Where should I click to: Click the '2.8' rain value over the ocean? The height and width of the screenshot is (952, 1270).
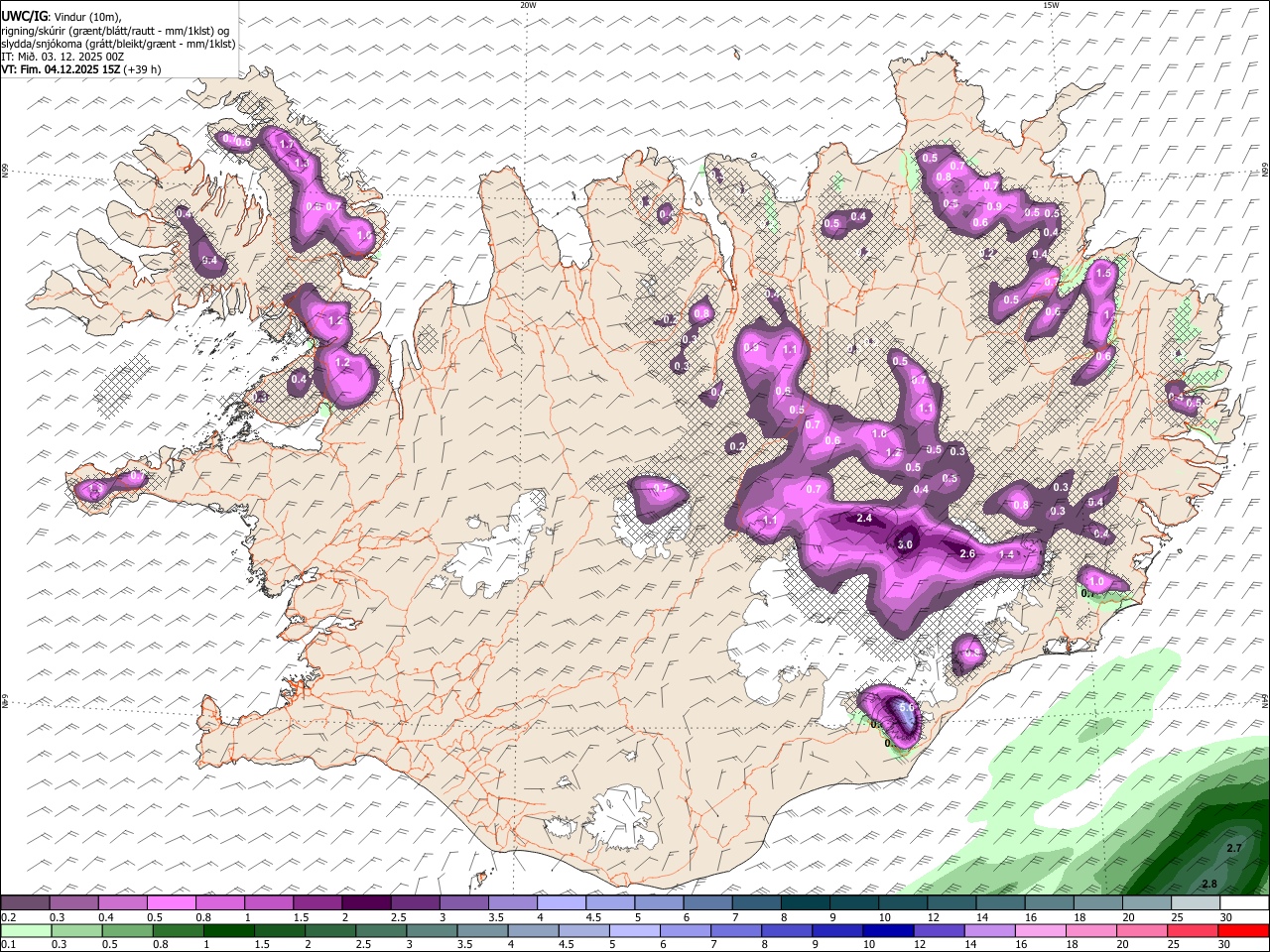[x=1209, y=884]
